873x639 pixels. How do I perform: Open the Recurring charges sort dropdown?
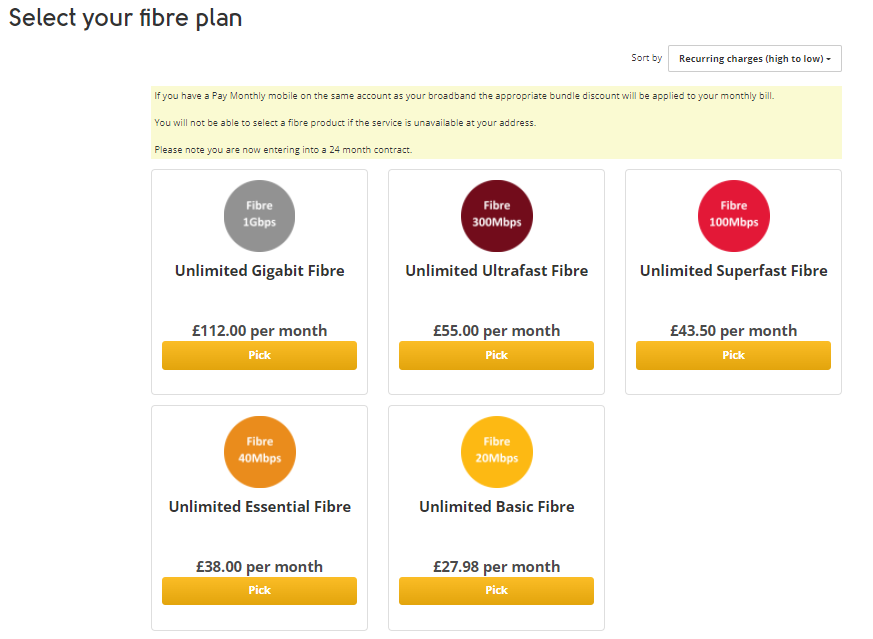click(x=754, y=58)
